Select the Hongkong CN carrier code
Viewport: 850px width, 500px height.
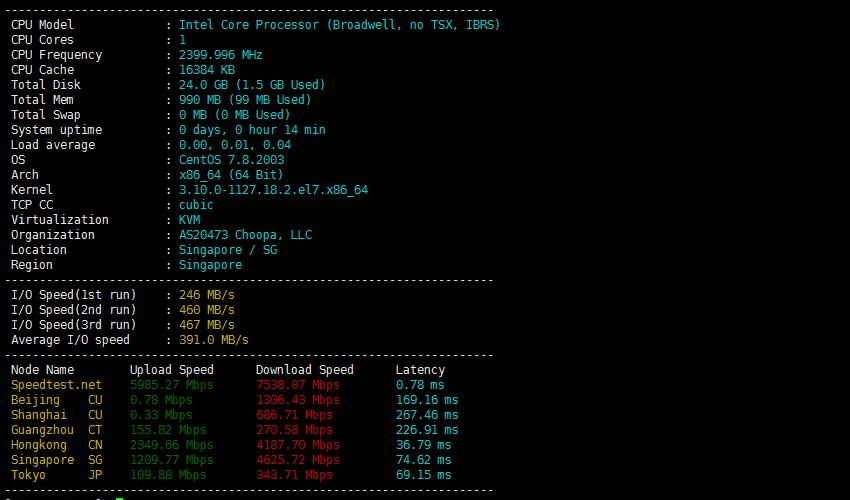coord(95,445)
